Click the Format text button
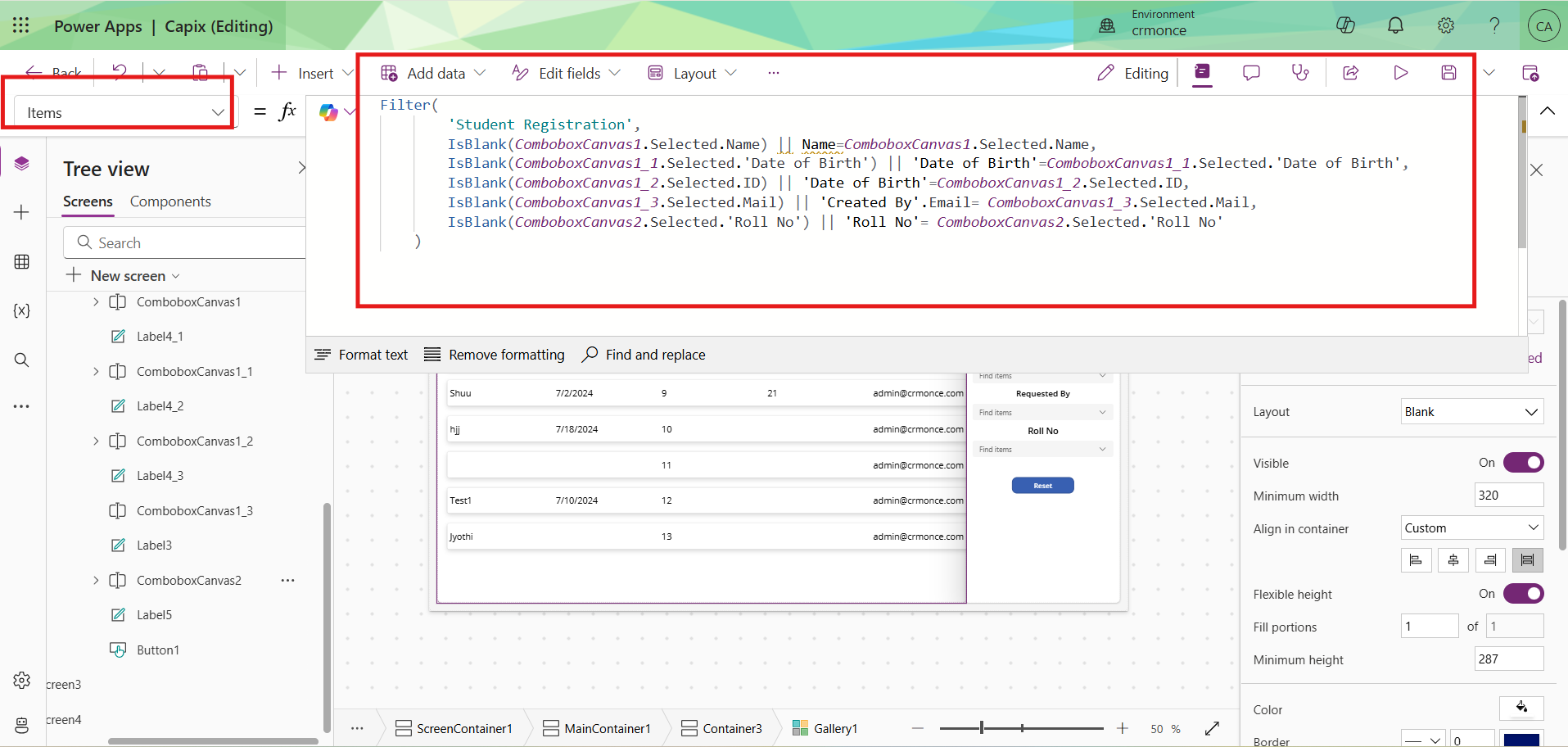The width and height of the screenshot is (1568, 747). point(361,355)
